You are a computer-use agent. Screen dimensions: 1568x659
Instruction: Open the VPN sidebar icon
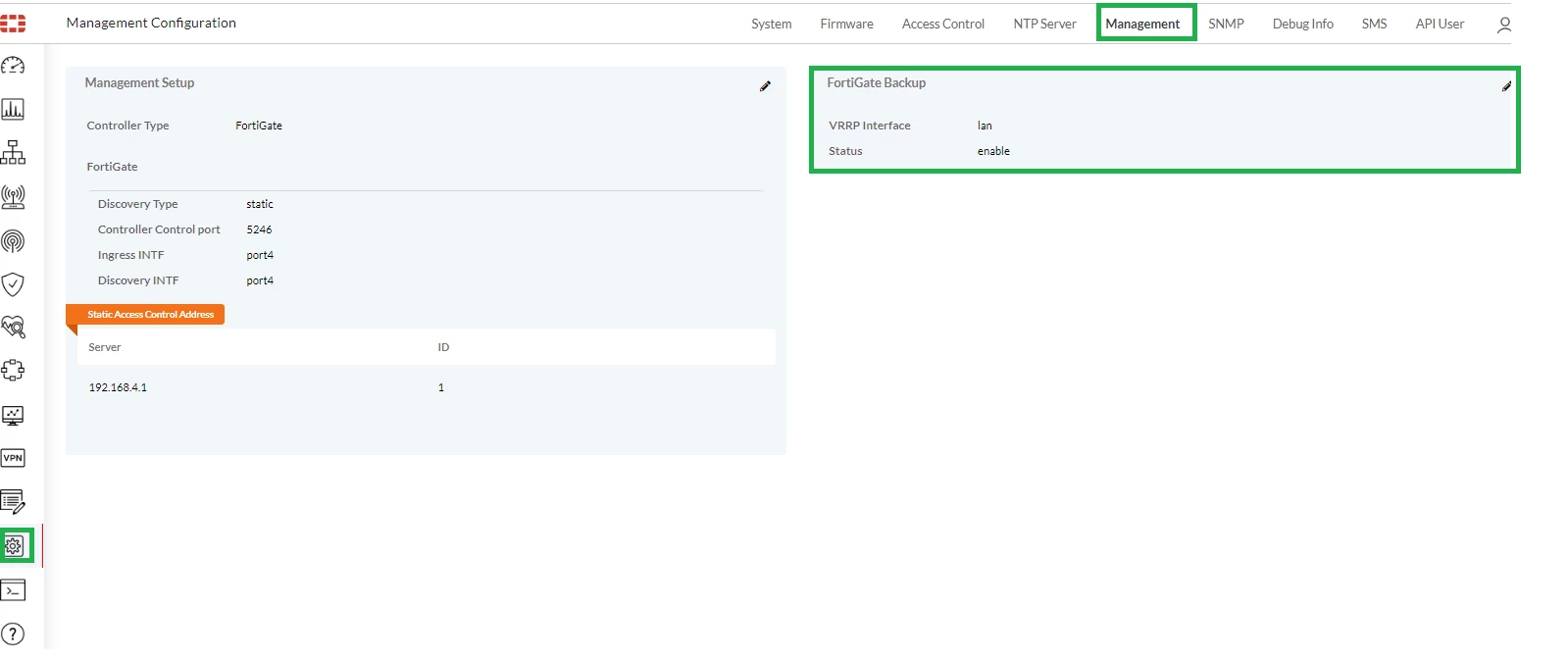(x=13, y=458)
